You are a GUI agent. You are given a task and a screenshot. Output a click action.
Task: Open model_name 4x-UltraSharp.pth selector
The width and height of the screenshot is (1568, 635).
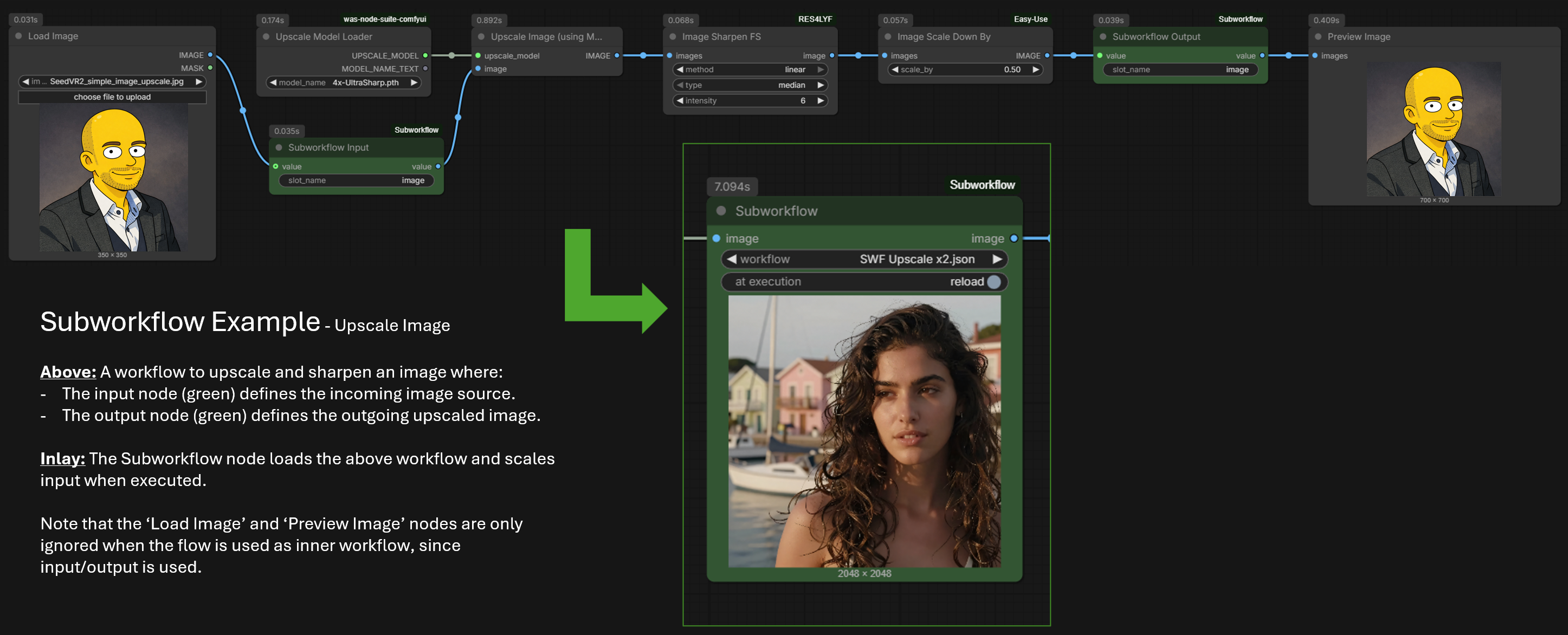[x=344, y=83]
